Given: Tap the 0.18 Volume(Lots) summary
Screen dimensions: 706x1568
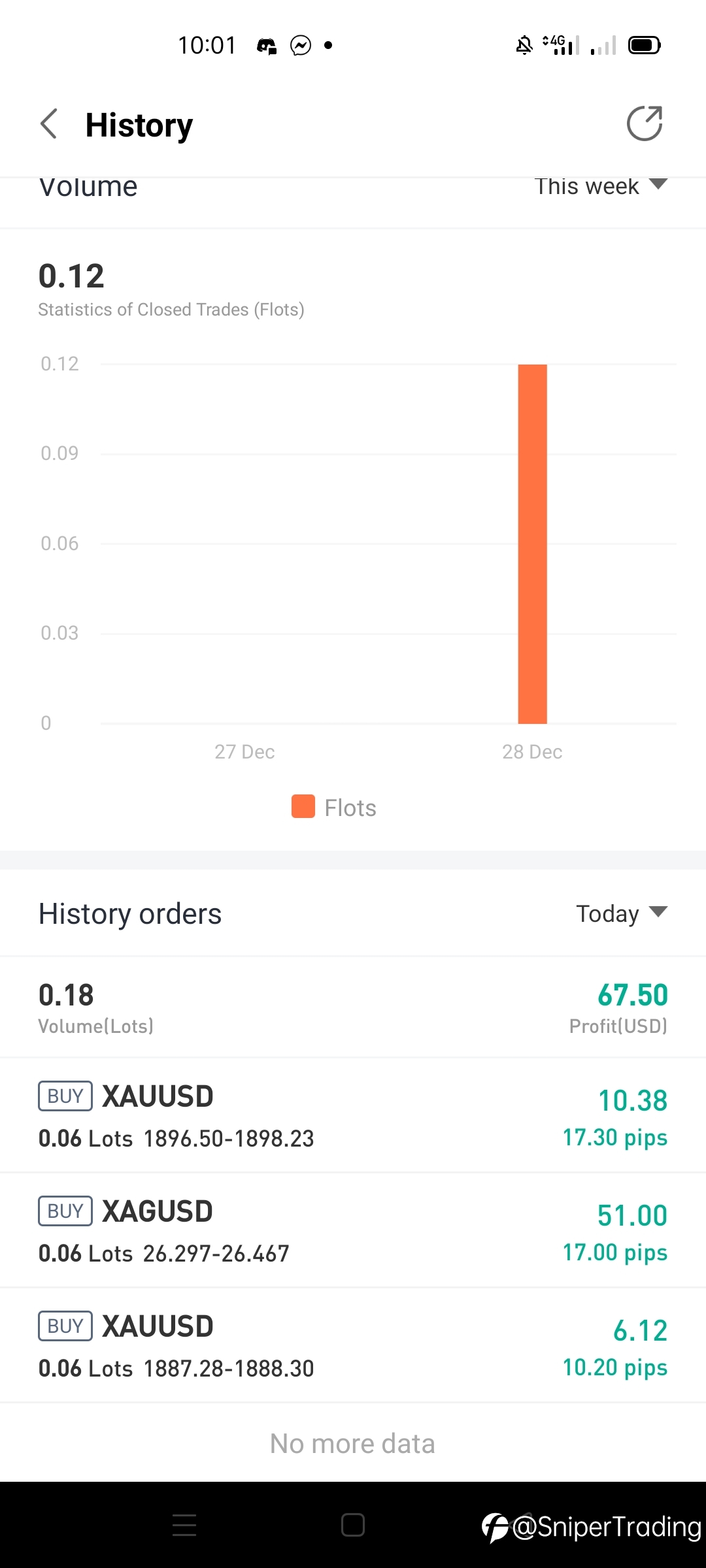Looking at the screenshot, I should point(95,1007).
